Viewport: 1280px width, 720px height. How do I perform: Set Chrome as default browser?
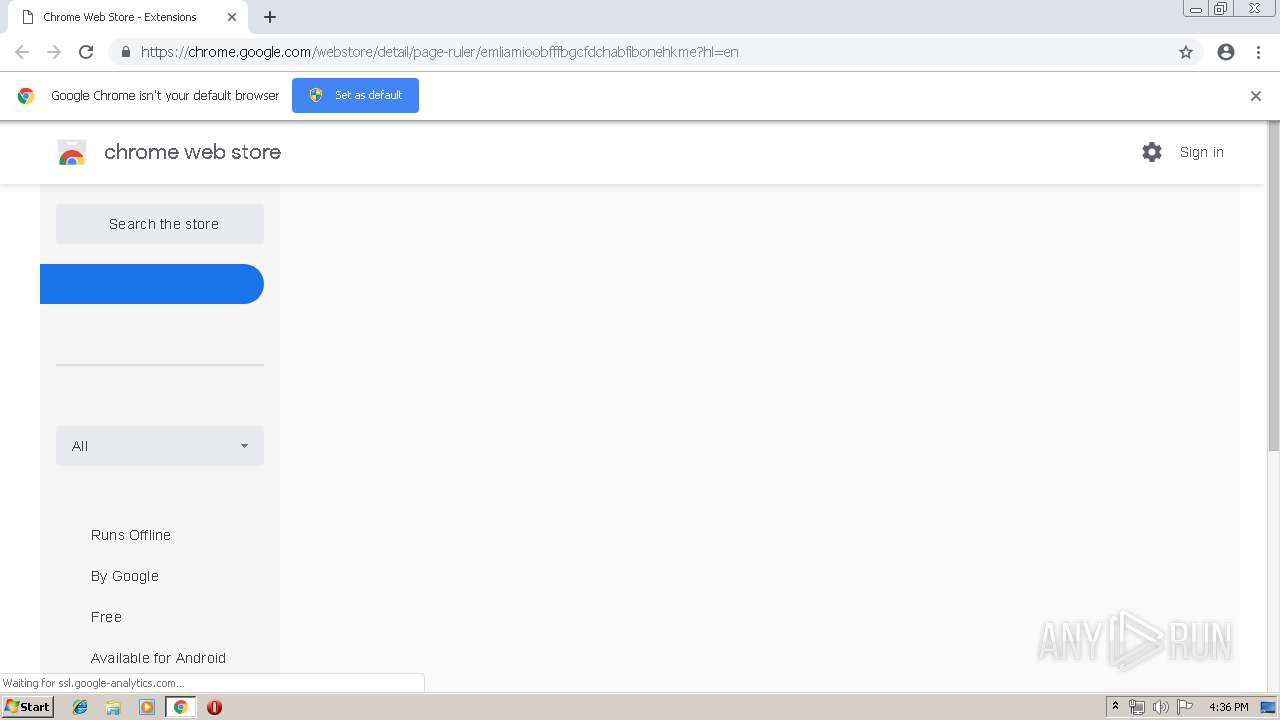tap(355, 95)
